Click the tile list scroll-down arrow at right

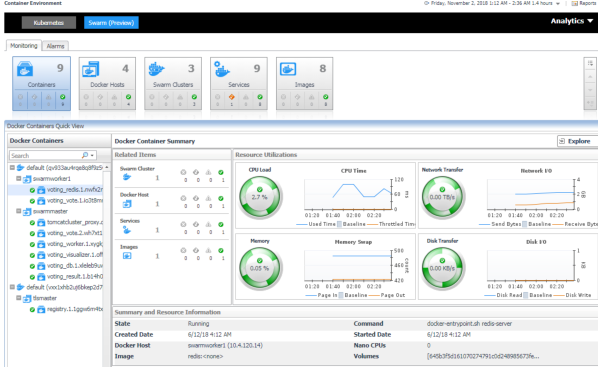click(590, 90)
